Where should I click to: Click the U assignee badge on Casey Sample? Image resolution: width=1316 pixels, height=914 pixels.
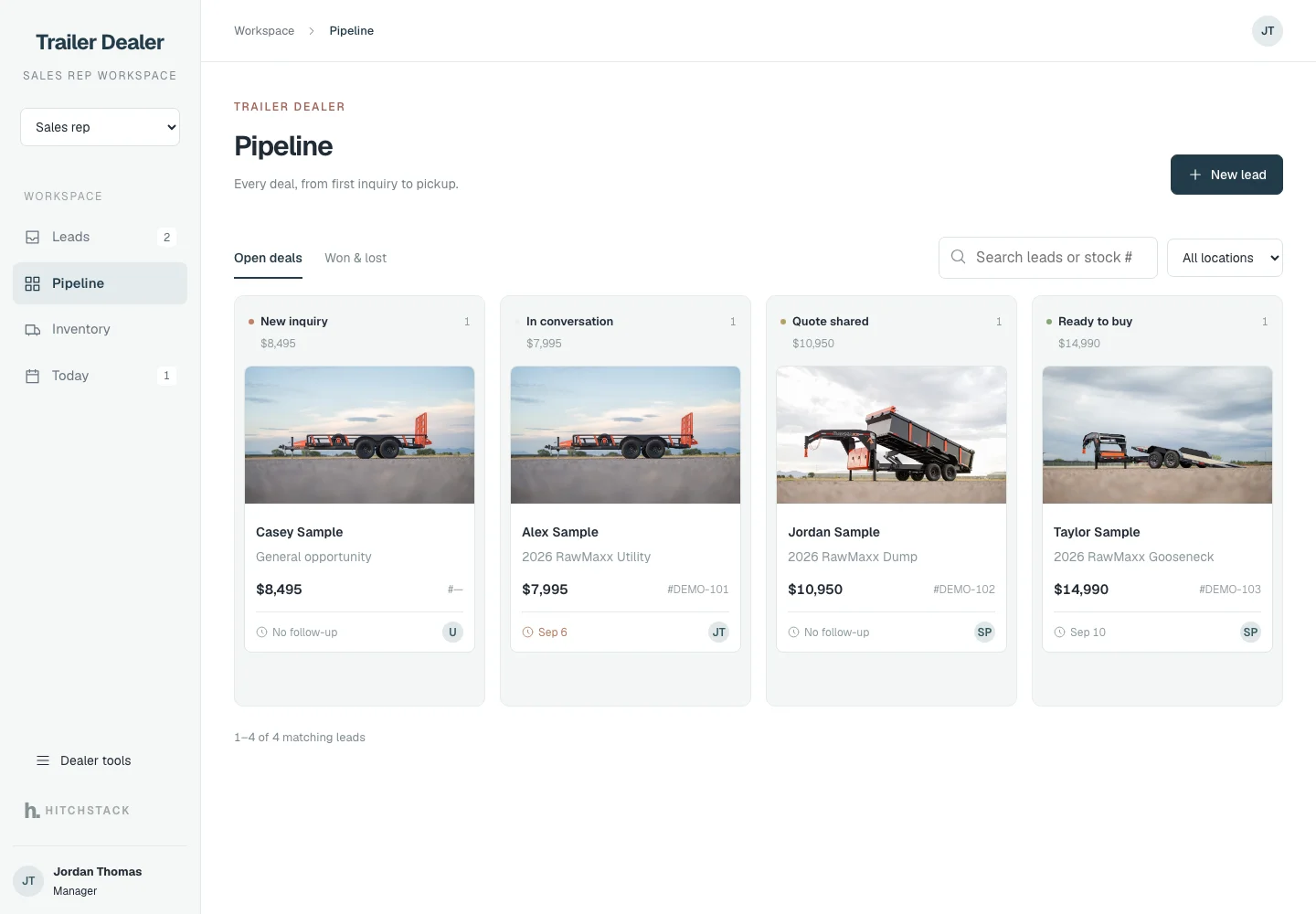[x=452, y=632]
